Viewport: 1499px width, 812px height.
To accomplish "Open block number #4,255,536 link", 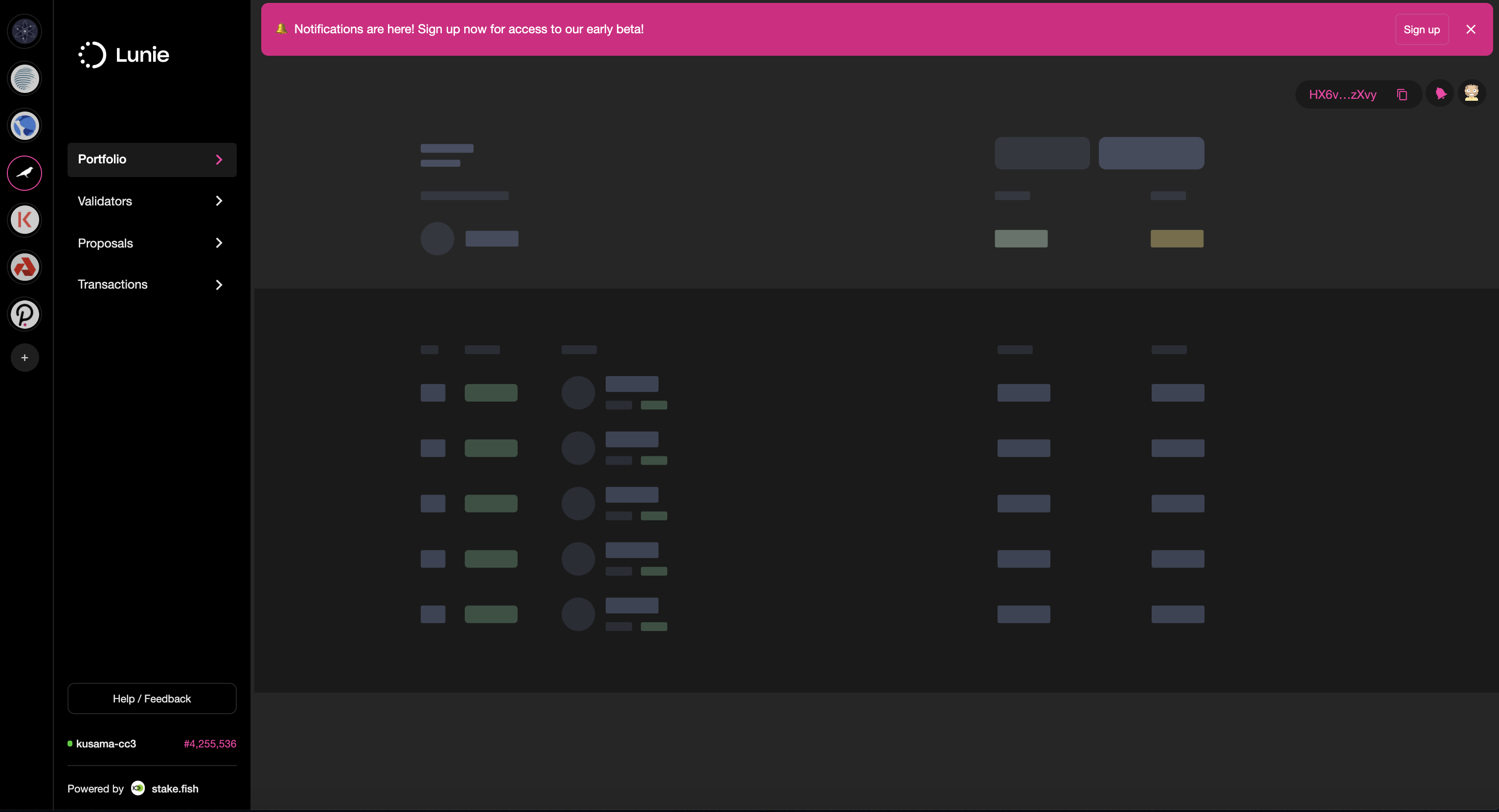I will [210, 744].
